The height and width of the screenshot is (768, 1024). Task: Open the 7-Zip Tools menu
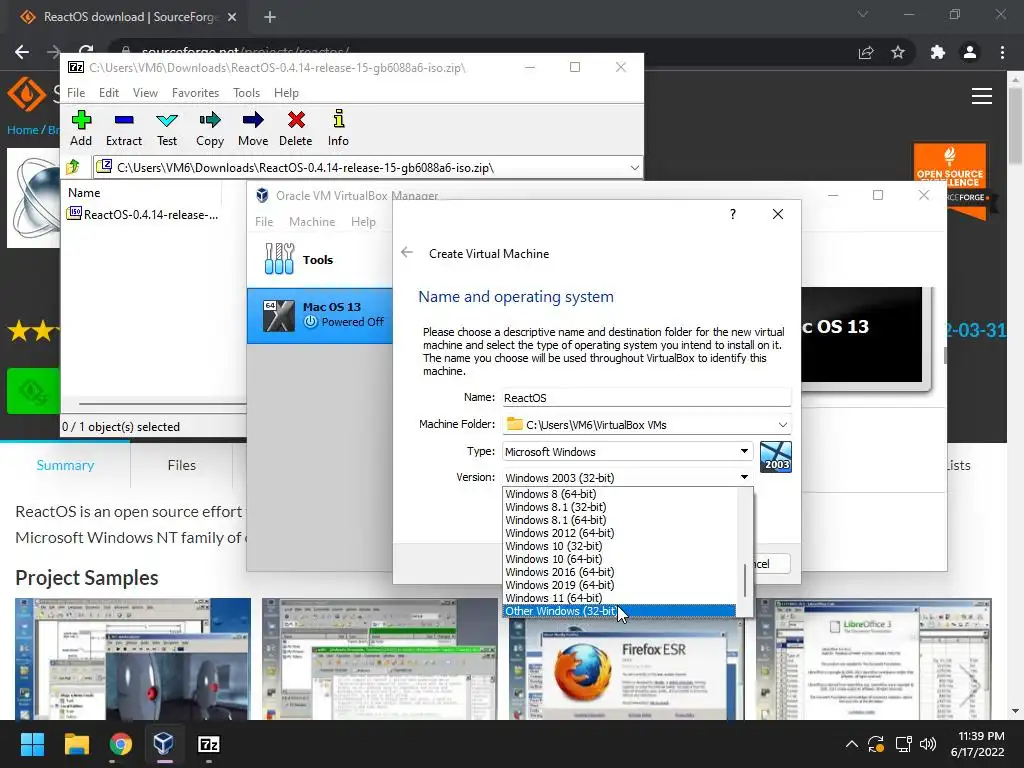point(246,93)
